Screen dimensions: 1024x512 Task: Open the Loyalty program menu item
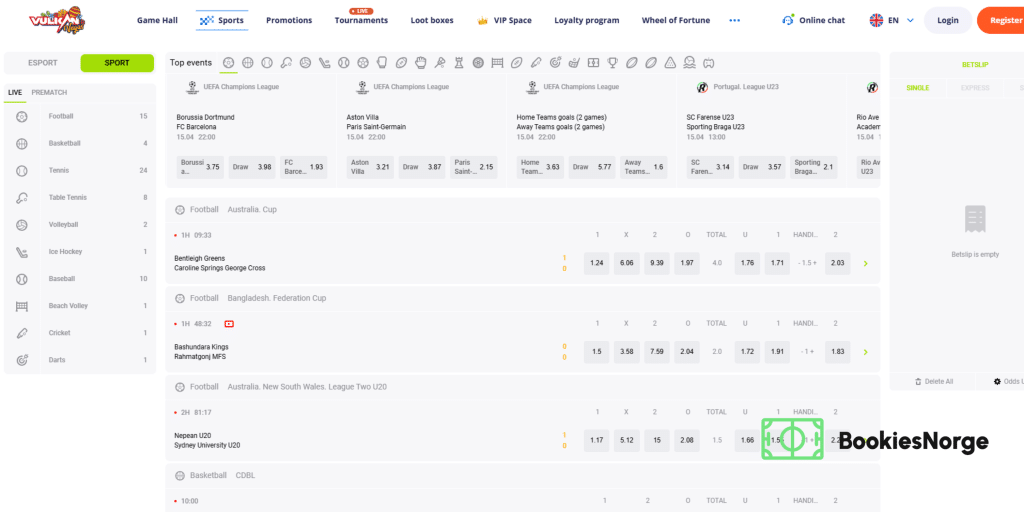(586, 20)
